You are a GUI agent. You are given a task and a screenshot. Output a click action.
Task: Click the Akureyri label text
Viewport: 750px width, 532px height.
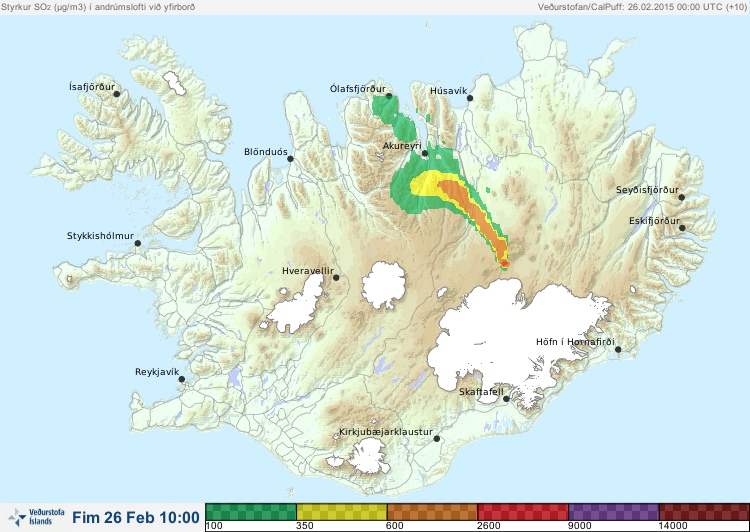click(x=402, y=146)
